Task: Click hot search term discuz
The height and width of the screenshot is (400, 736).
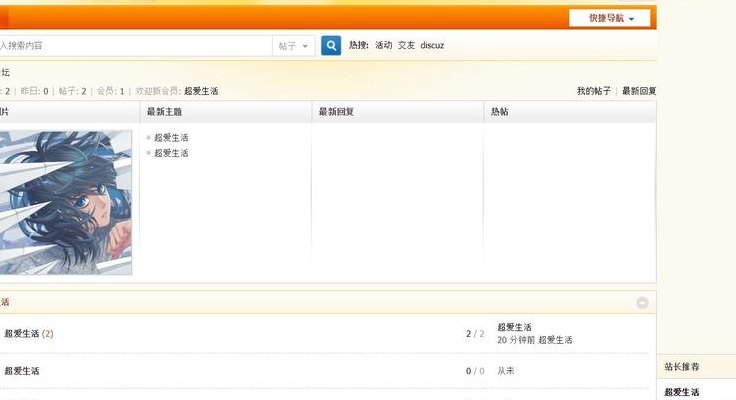Action: click(432, 45)
